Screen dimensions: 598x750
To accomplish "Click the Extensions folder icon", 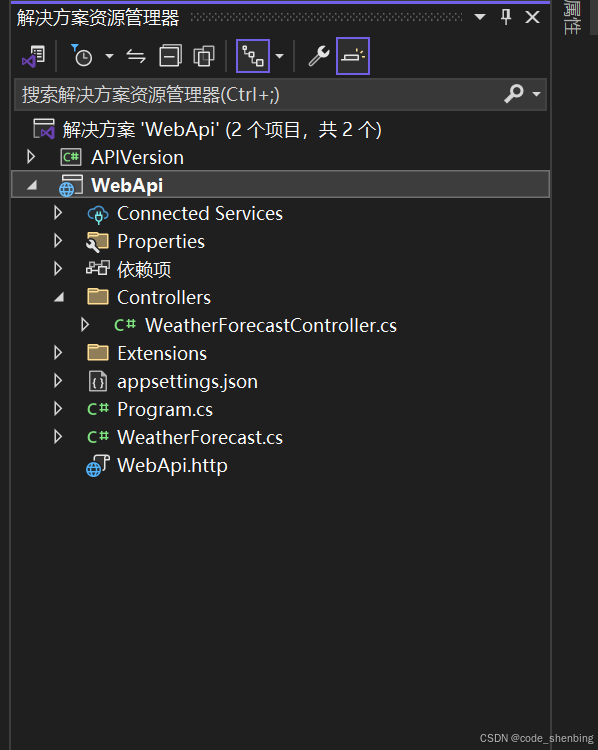I will point(98,353).
